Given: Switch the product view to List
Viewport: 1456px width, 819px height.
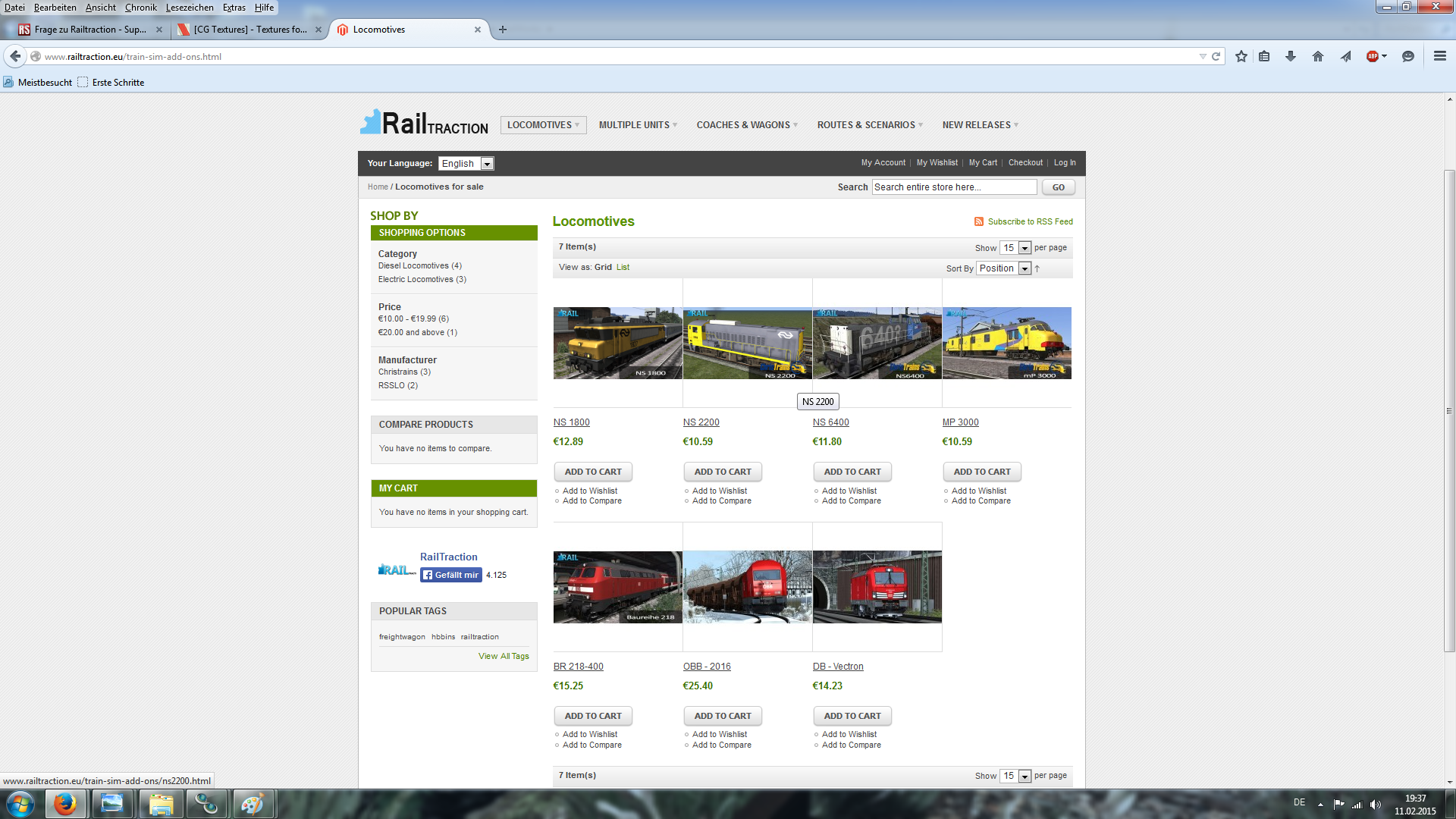Looking at the screenshot, I should pos(623,267).
